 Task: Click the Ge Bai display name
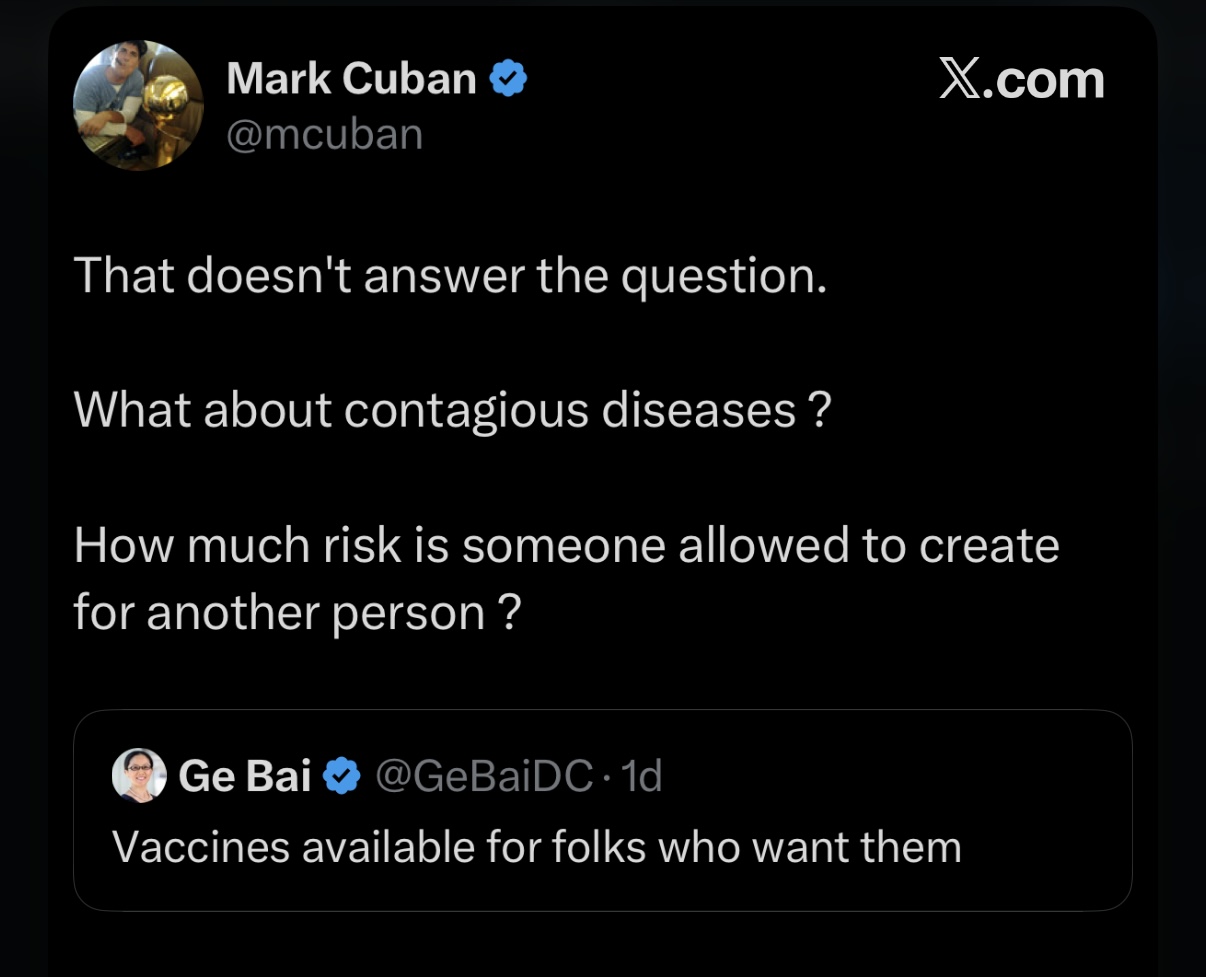click(x=245, y=775)
